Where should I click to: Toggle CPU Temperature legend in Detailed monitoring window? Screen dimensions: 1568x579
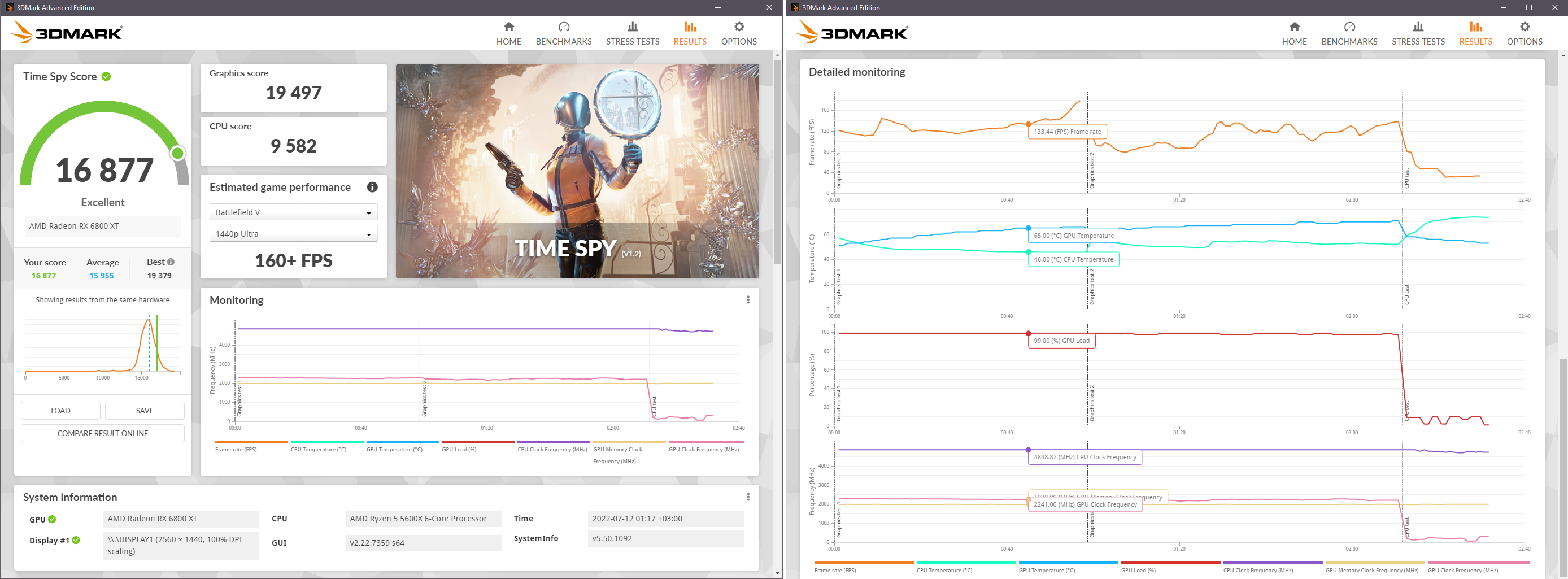[966, 568]
